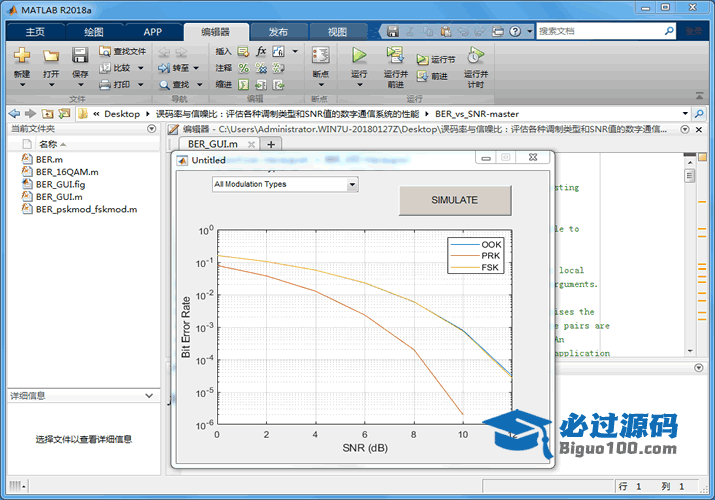Open the address bar path history dropdown
The width and height of the screenshot is (715, 500).
pos(685,113)
